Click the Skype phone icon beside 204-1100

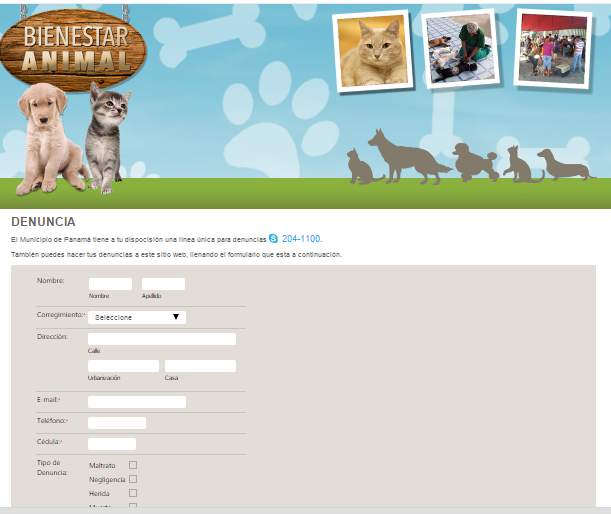(274, 238)
